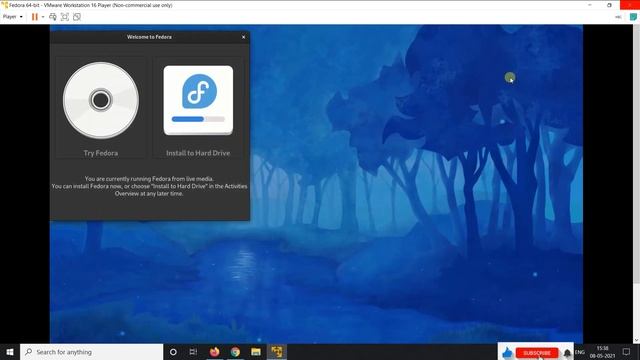Open Task View on the taskbar
The width and height of the screenshot is (640, 360).
point(193,352)
